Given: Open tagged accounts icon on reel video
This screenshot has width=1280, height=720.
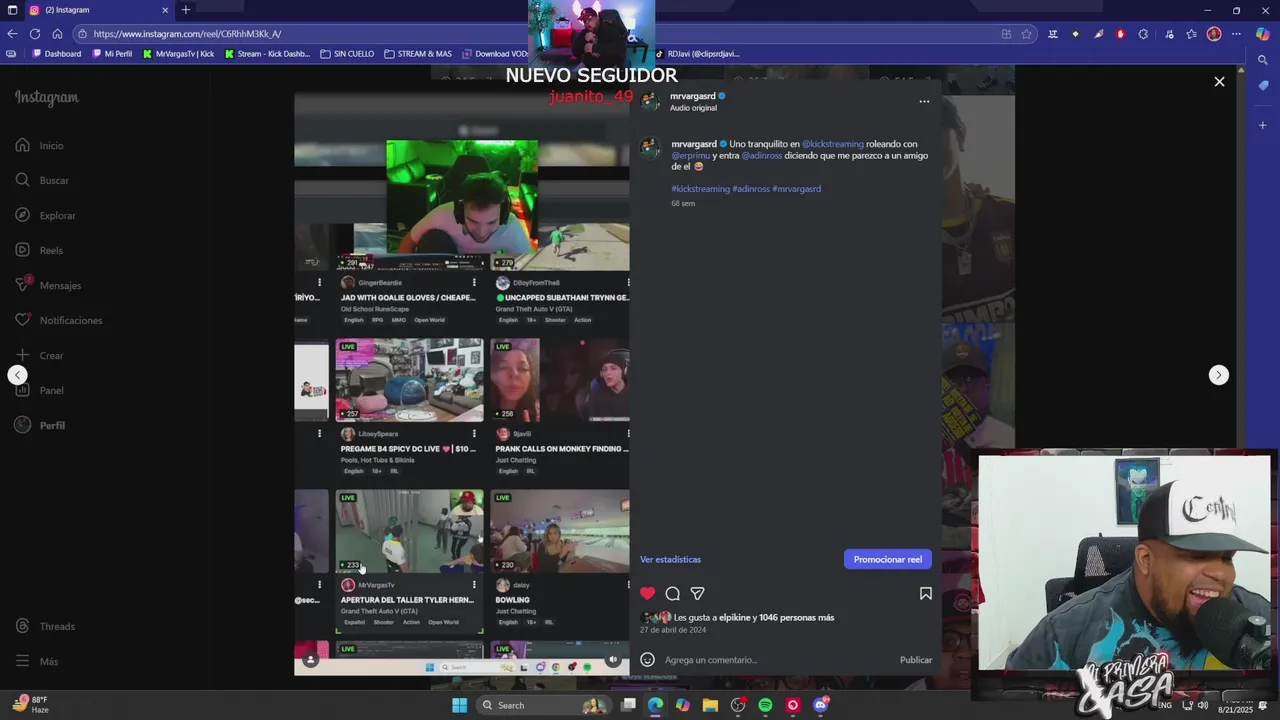Looking at the screenshot, I should pos(310,660).
